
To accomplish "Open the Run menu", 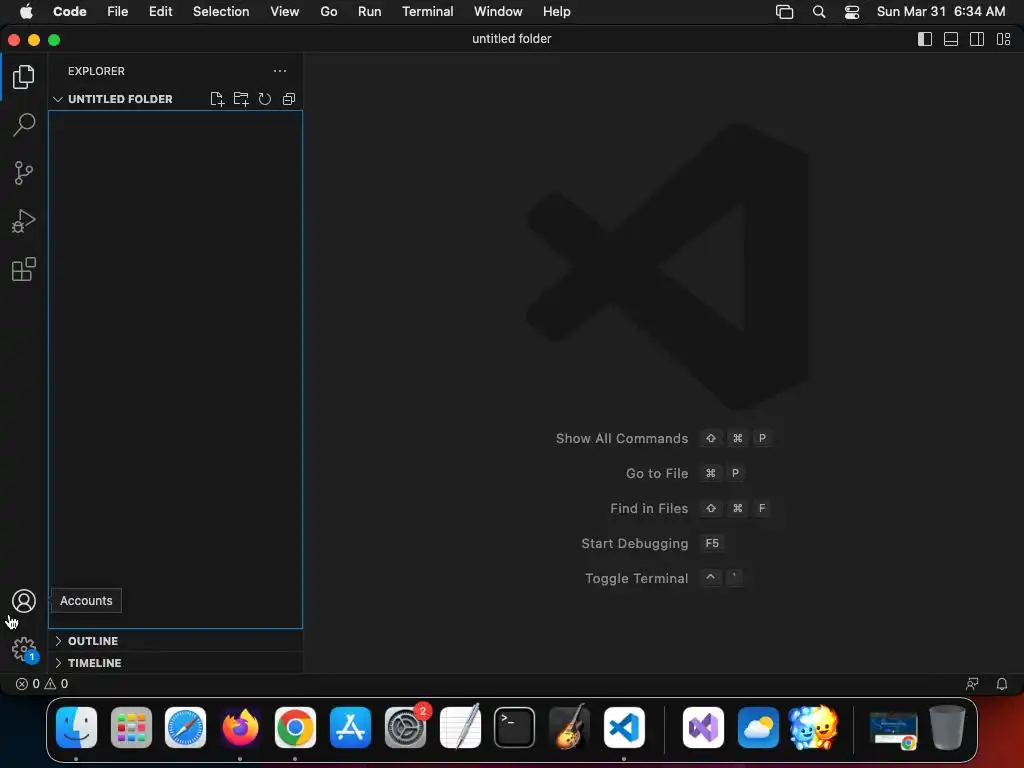I will click(370, 12).
